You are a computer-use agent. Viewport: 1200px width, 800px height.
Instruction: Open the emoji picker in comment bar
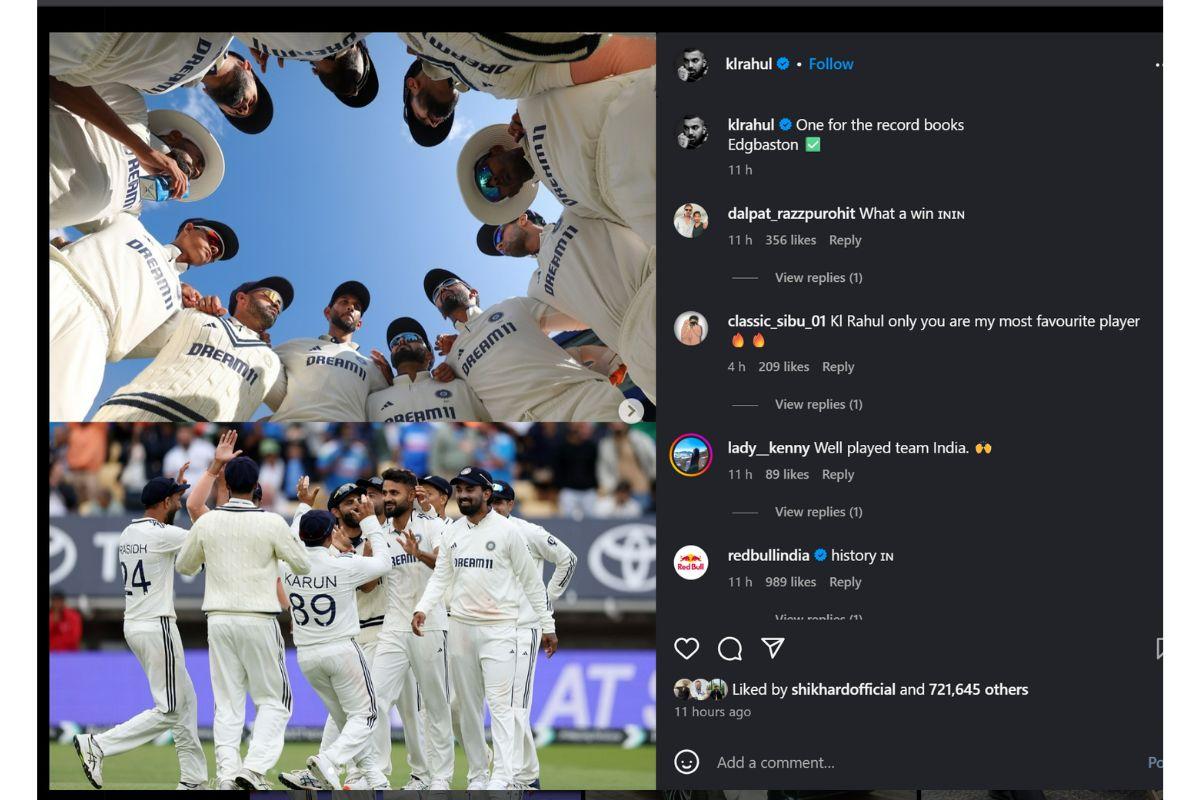coord(687,763)
